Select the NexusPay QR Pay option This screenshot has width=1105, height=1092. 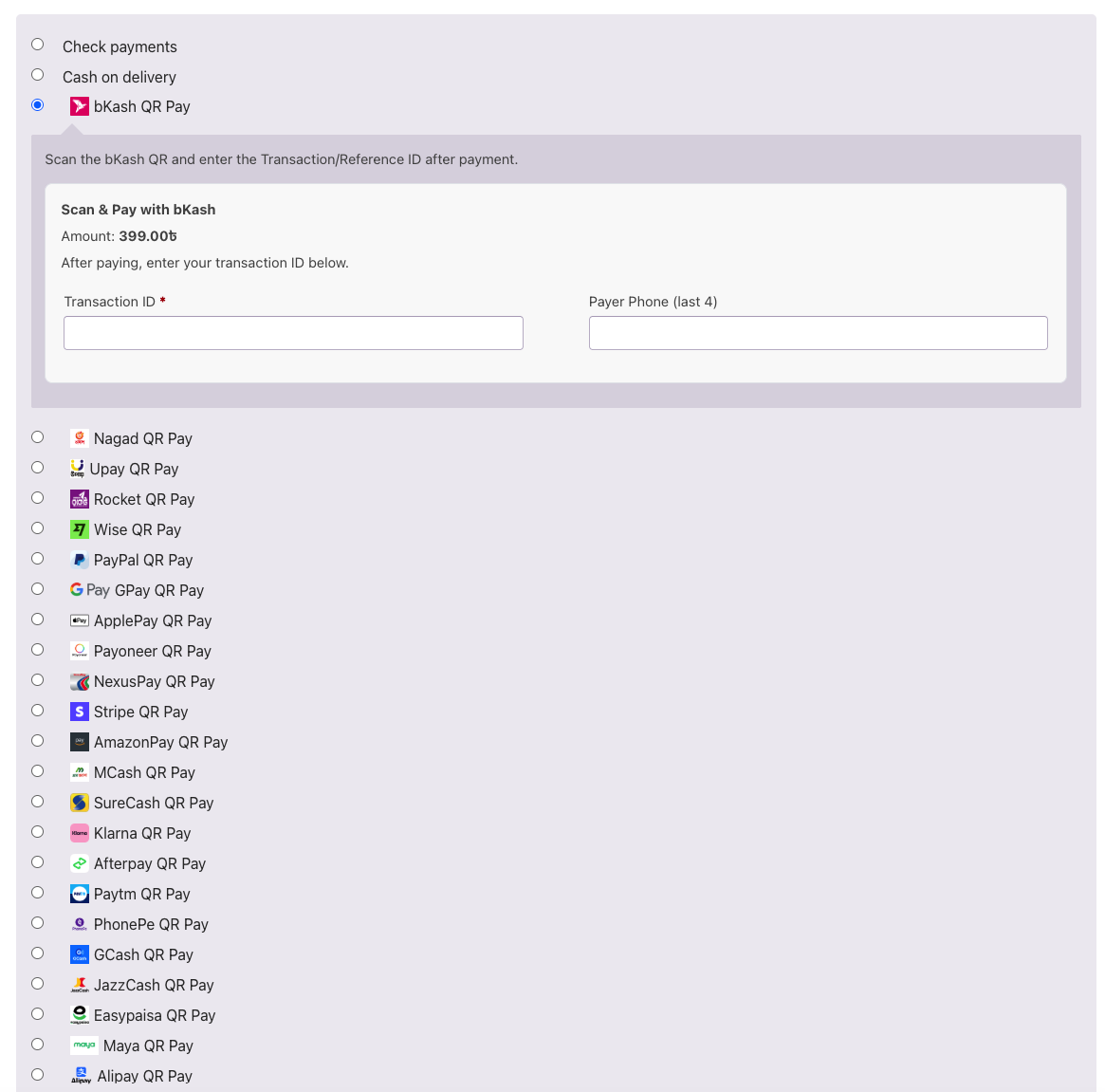tap(37, 679)
